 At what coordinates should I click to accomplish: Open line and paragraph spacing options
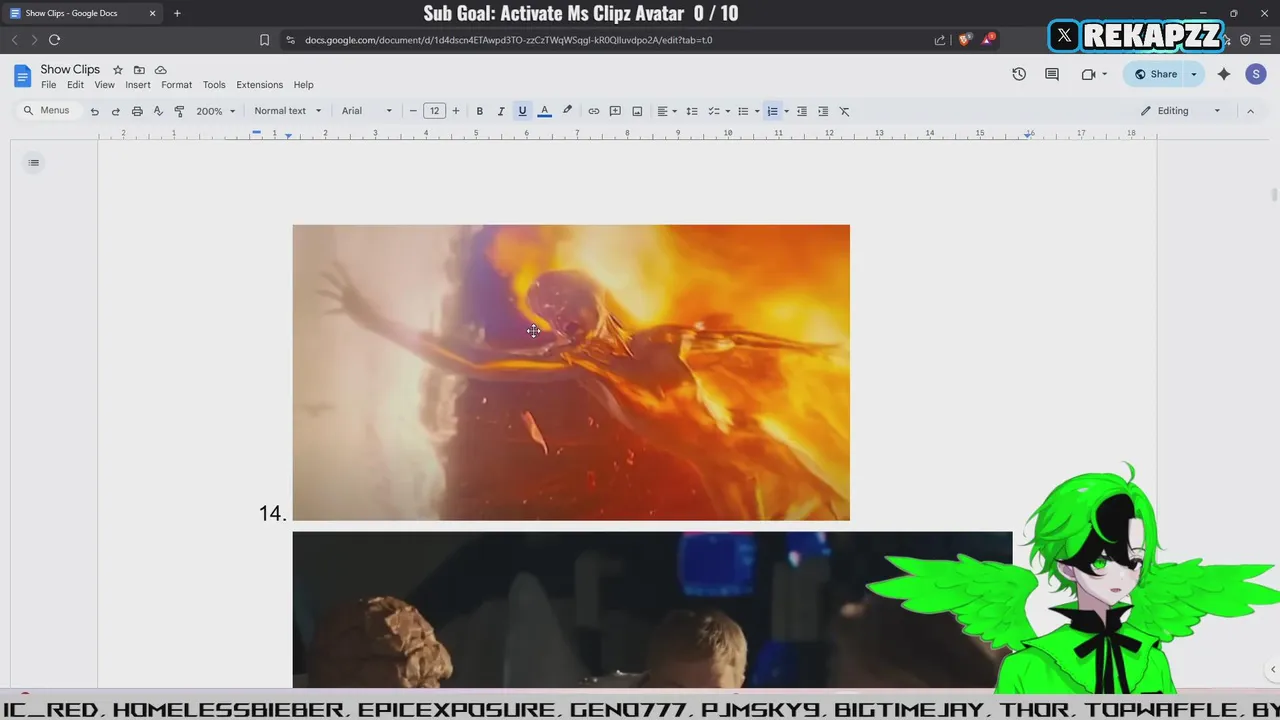(692, 111)
